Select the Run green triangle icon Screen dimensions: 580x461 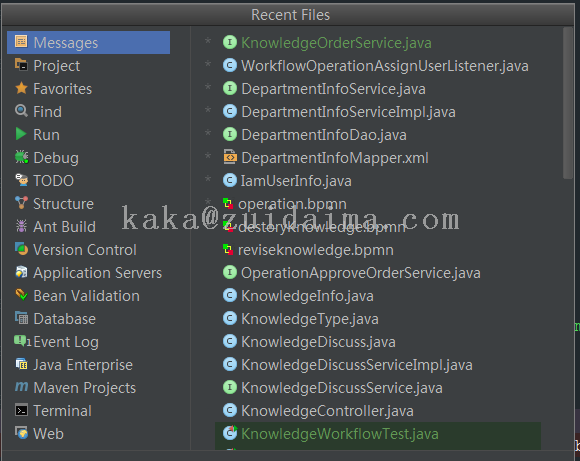tap(21, 134)
